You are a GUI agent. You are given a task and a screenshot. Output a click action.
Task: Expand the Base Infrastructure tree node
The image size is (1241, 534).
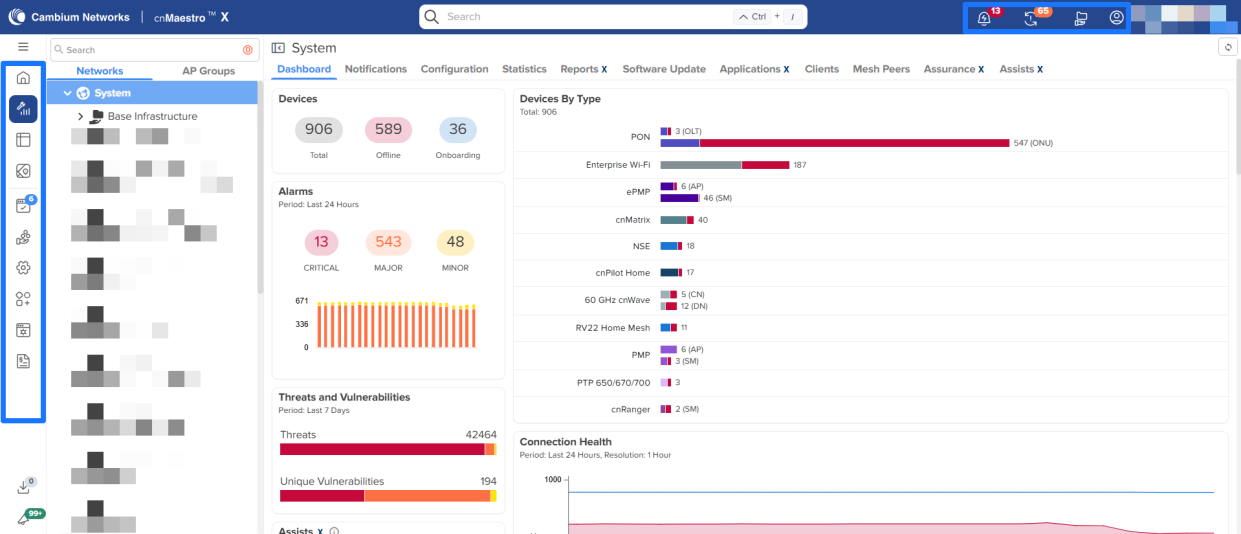[x=80, y=117]
